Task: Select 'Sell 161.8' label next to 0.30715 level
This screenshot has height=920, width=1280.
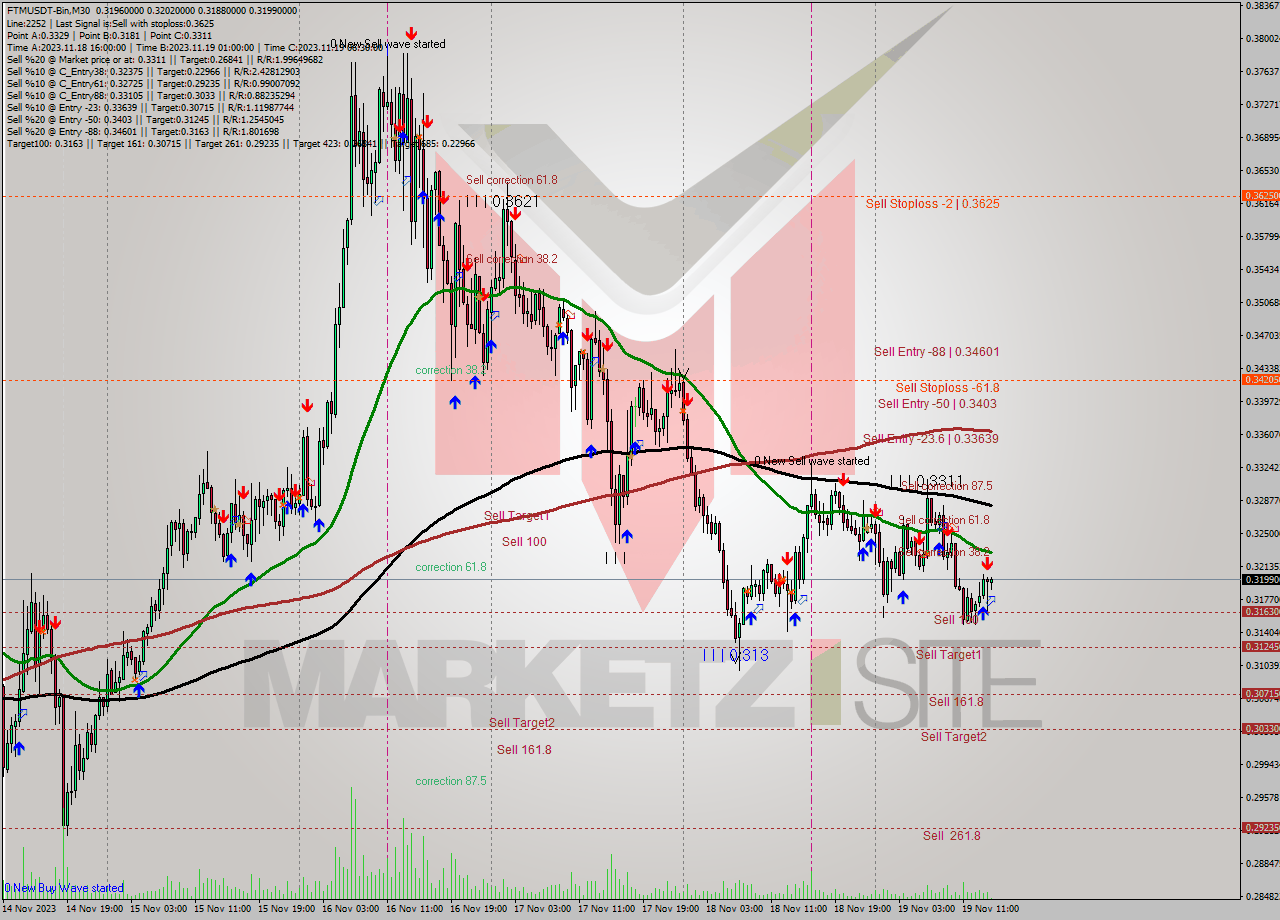Action: [x=956, y=702]
